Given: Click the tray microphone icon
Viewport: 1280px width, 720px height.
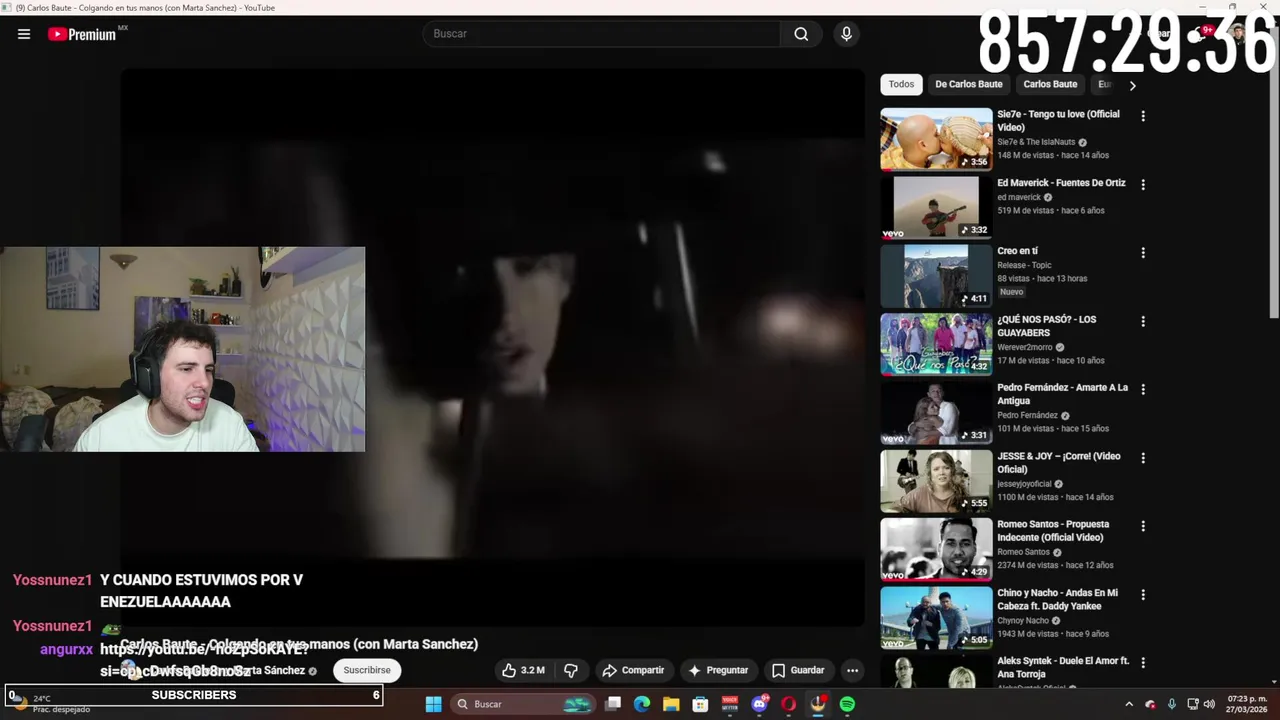Looking at the screenshot, I should pyautogui.click(x=1171, y=704).
